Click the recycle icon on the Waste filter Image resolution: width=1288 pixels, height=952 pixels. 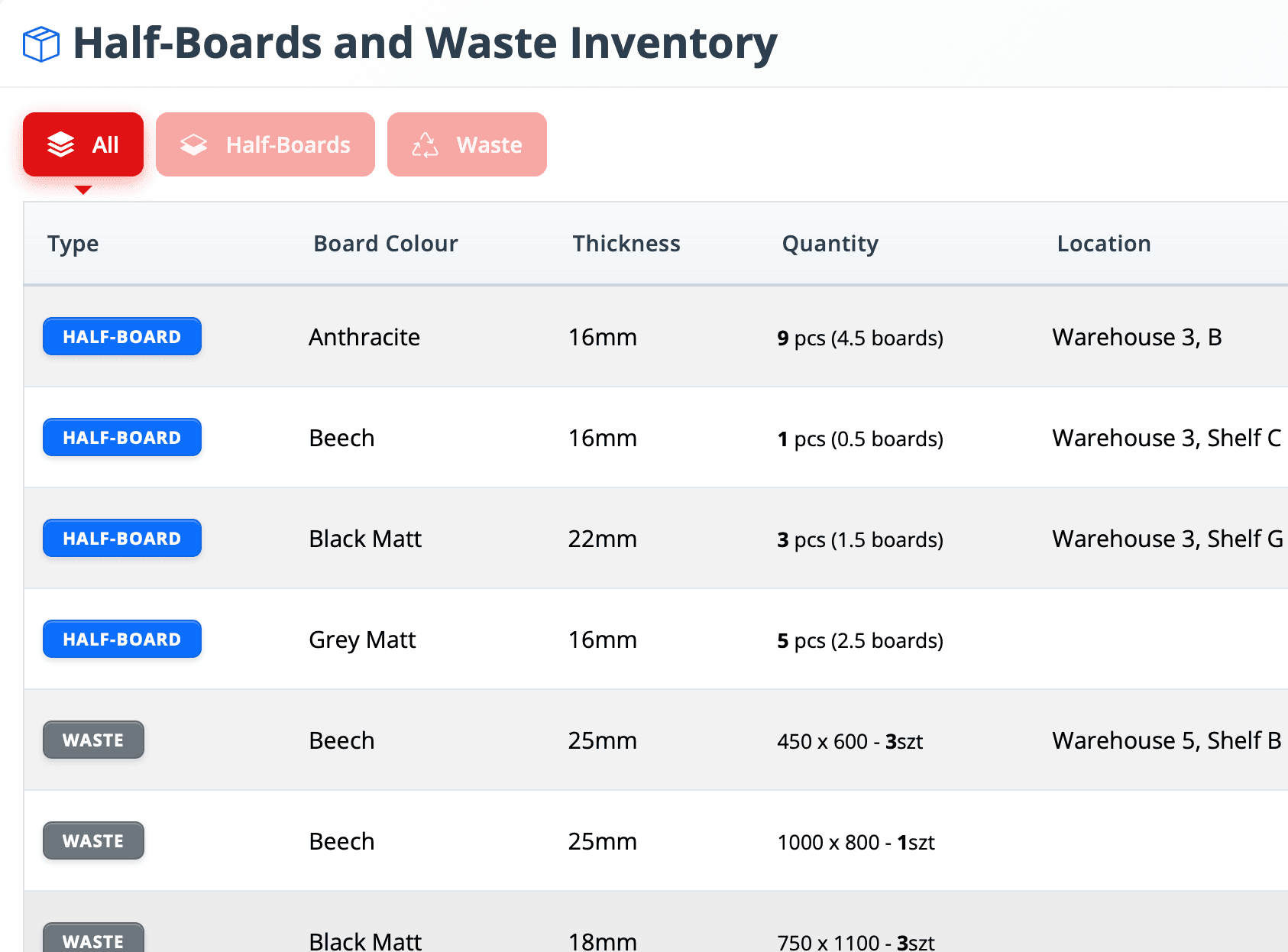[x=426, y=144]
